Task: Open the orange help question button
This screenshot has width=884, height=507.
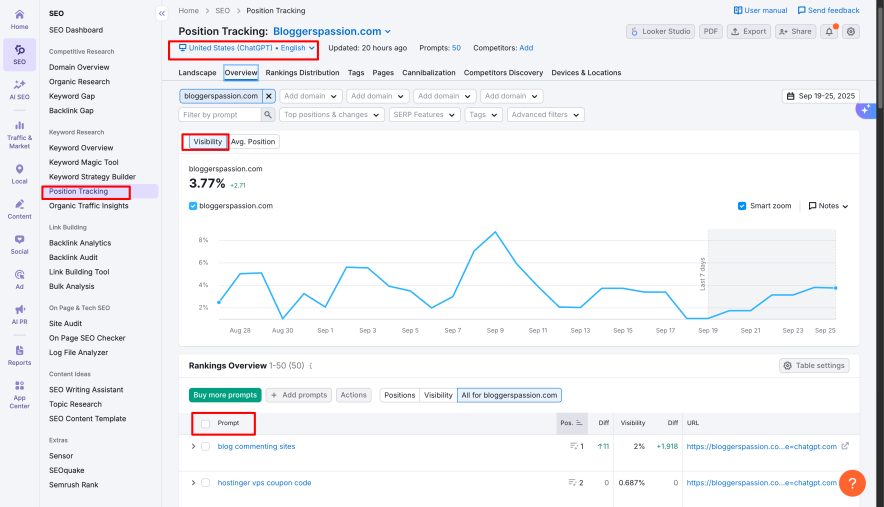Action: [x=852, y=483]
